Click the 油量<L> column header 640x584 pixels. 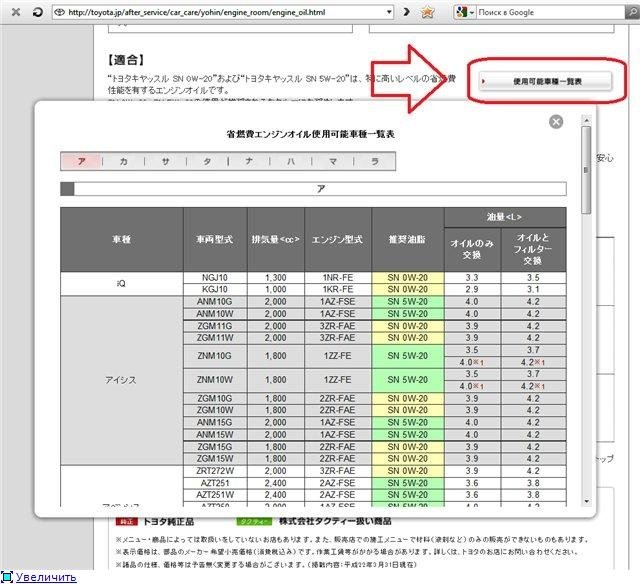[x=505, y=217]
